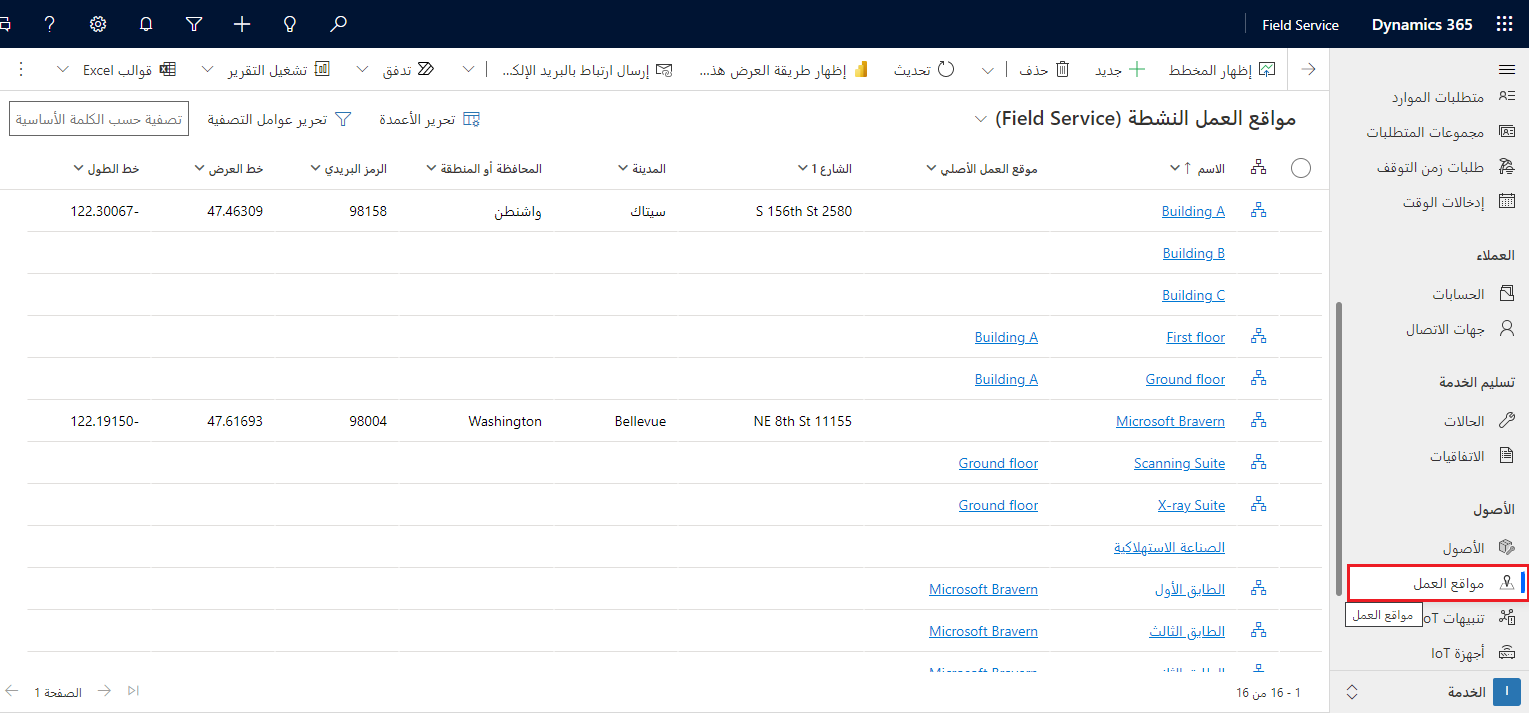Click إظهار المخطط show chart button
This screenshot has width=1529, height=713.
click(x=1223, y=70)
